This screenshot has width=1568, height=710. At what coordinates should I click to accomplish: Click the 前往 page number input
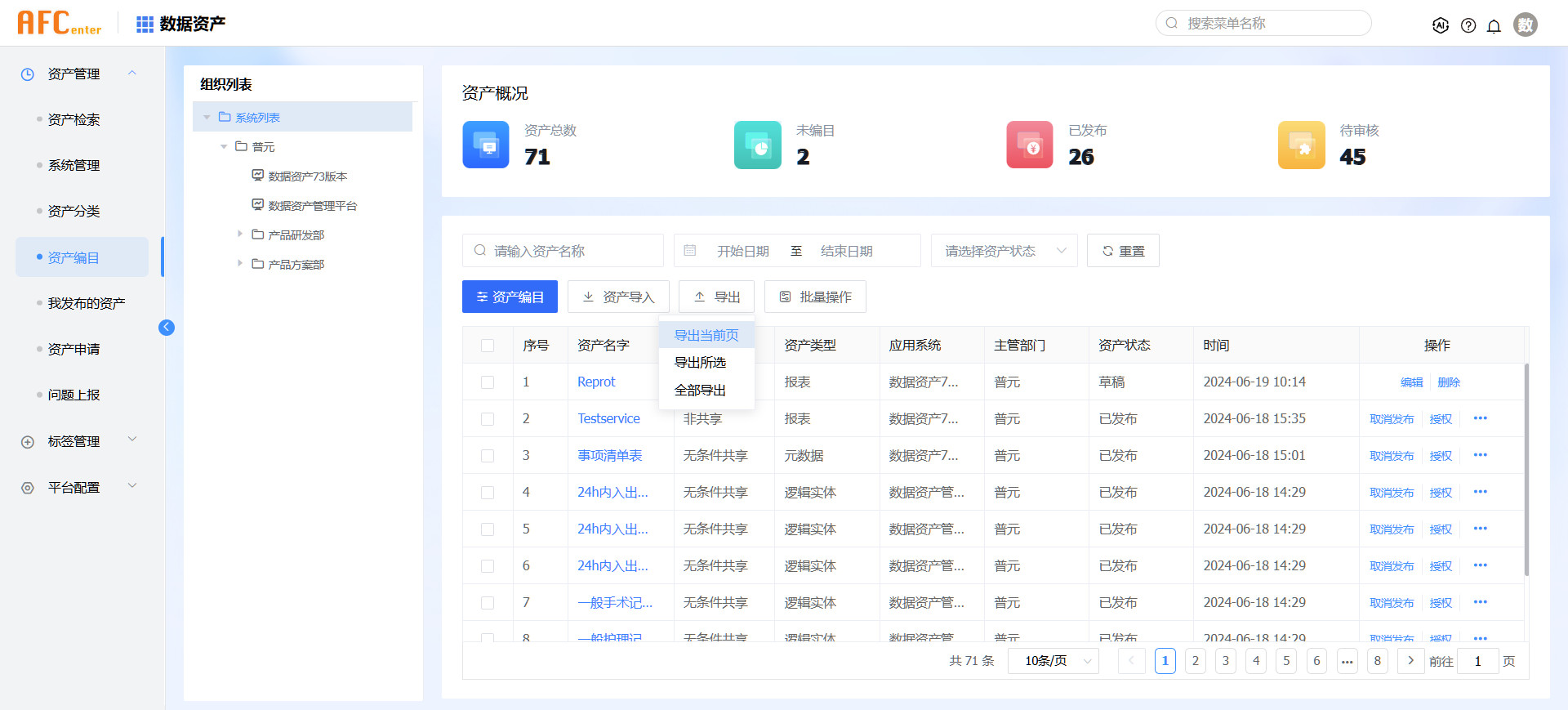tap(1477, 661)
